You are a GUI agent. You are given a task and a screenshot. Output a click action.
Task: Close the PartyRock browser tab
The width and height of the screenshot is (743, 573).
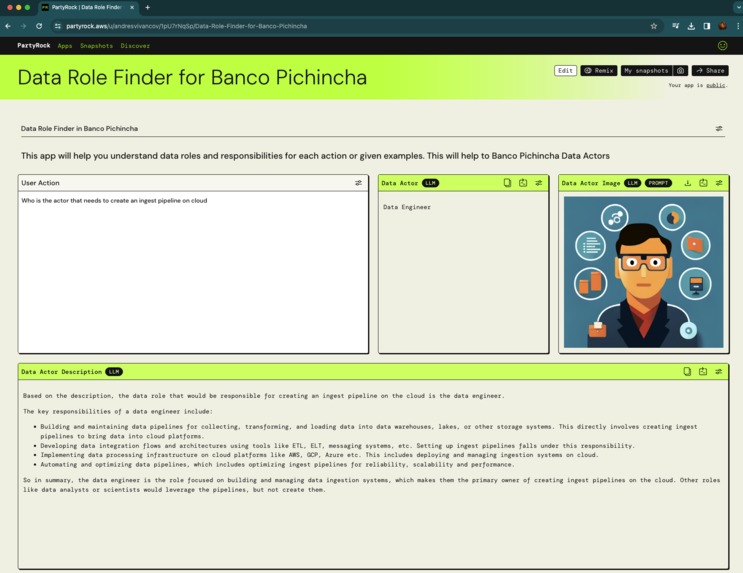point(132,8)
